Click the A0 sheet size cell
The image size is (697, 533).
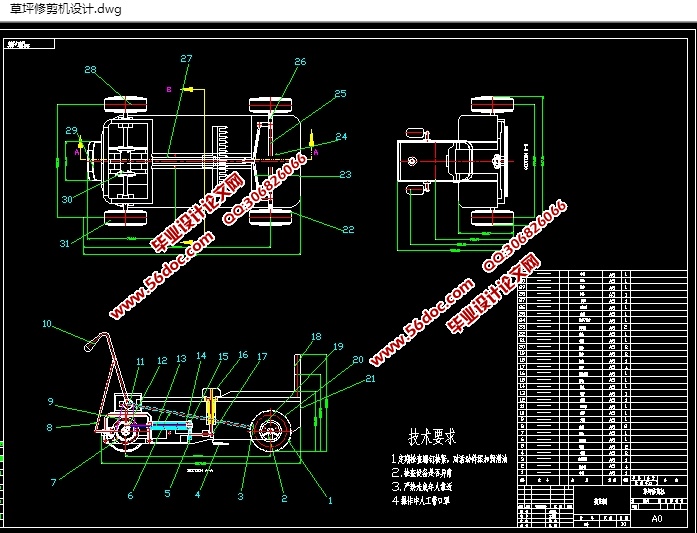[657, 518]
